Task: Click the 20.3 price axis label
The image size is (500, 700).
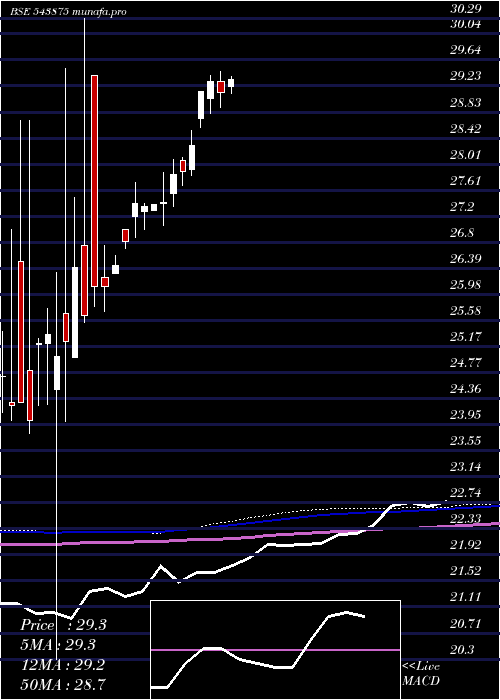Action: tap(462, 650)
